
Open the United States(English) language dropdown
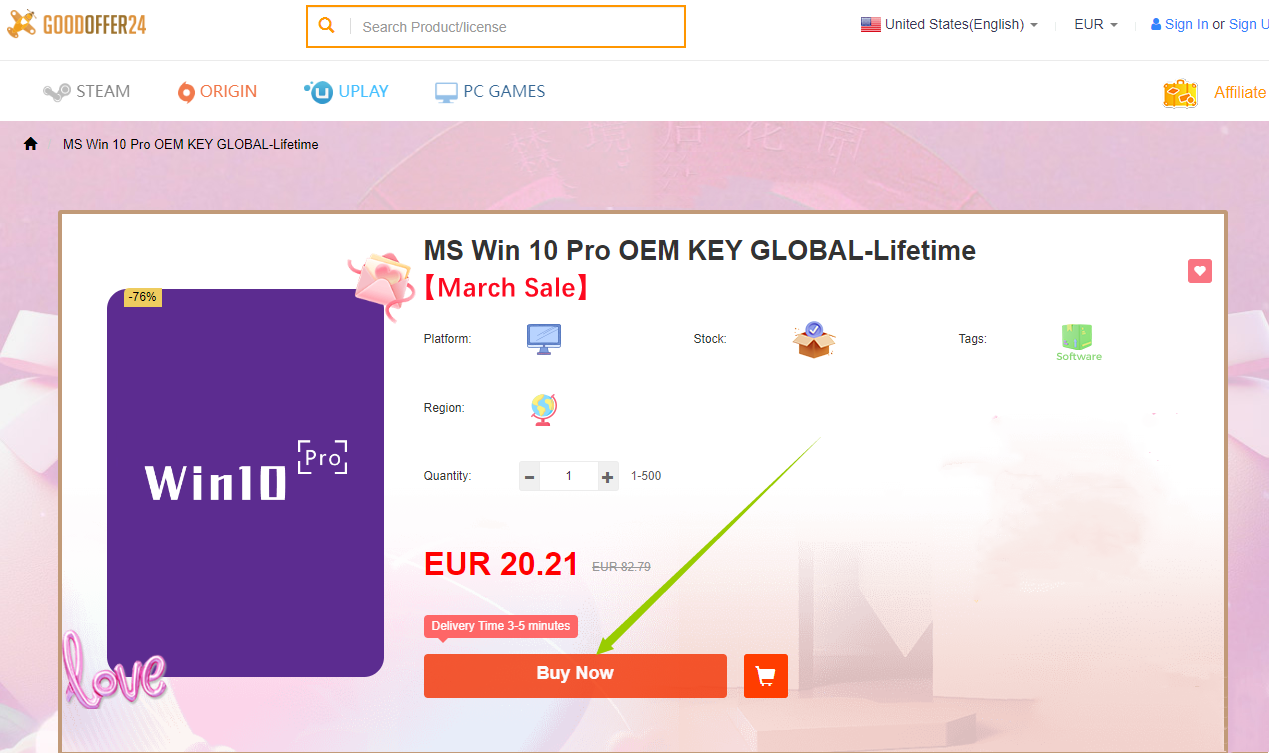(949, 24)
